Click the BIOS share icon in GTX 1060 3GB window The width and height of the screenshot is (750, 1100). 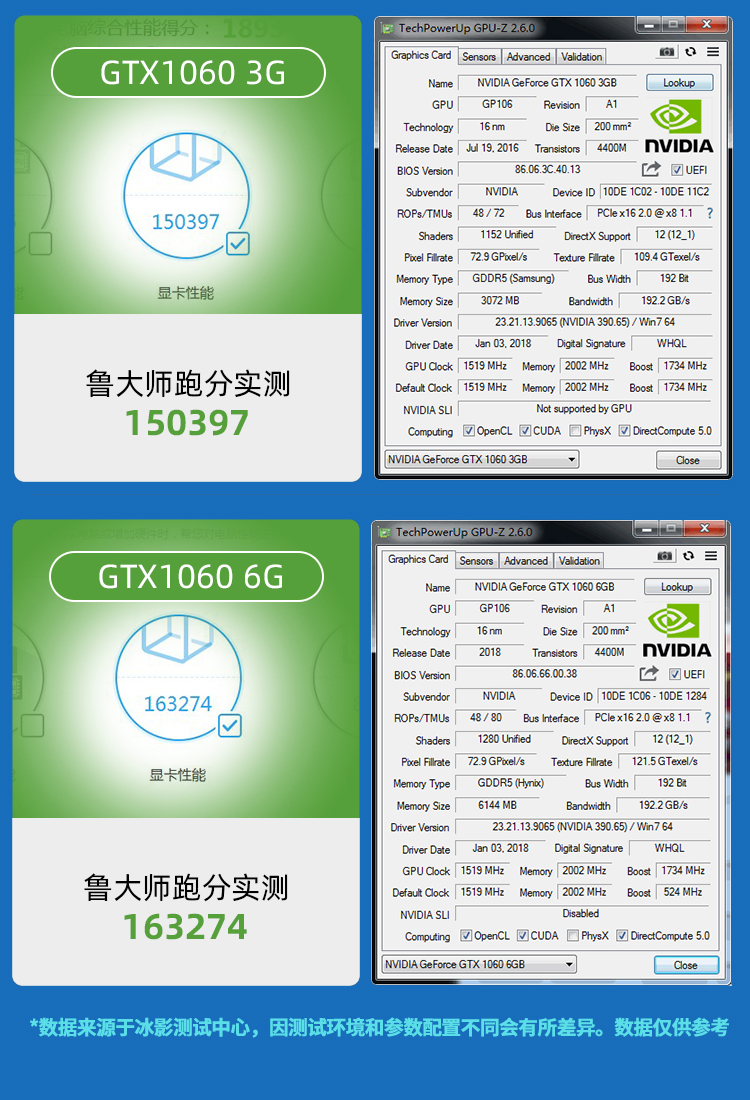click(x=651, y=169)
